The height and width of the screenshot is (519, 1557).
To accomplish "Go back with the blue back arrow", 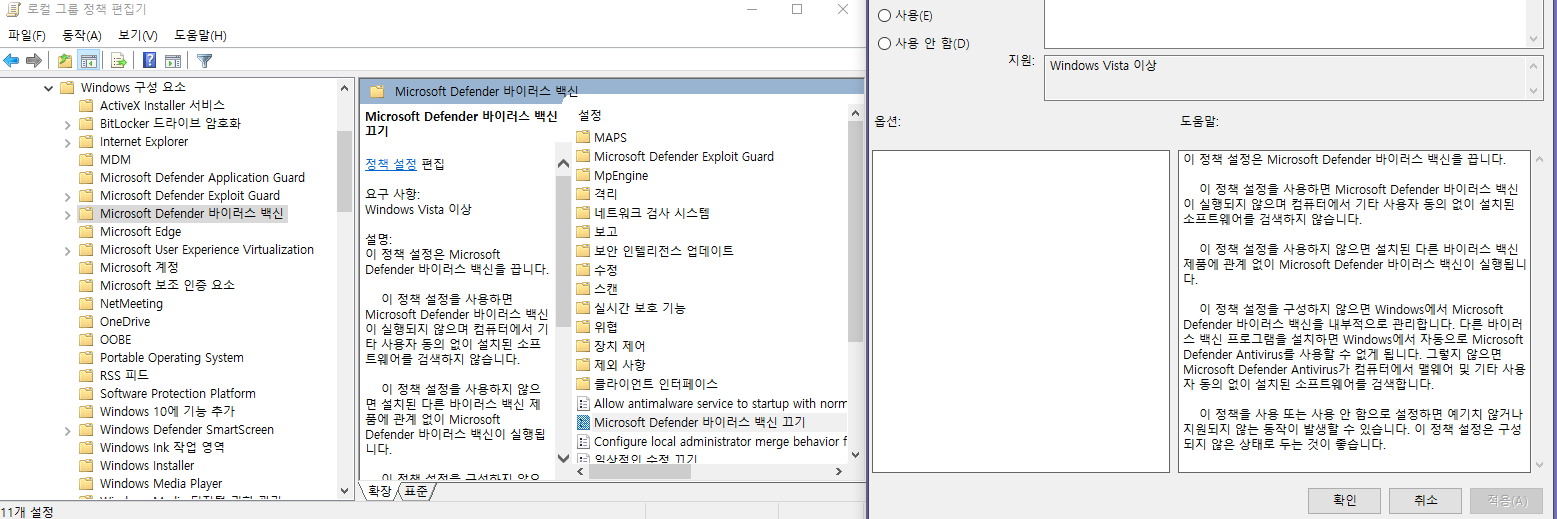I will [12, 60].
